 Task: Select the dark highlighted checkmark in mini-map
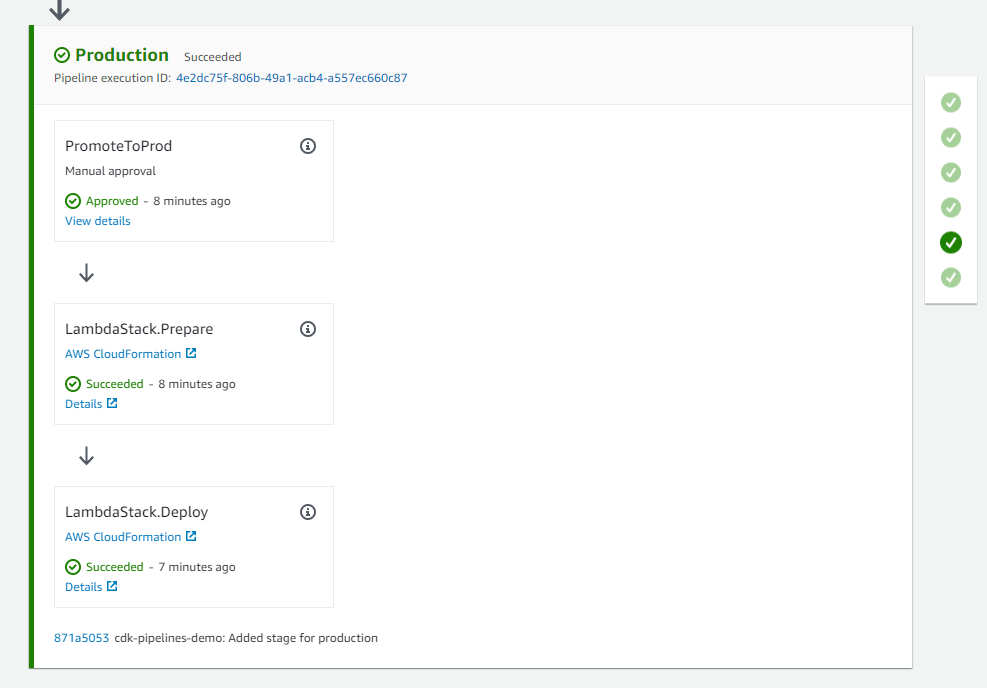950,242
